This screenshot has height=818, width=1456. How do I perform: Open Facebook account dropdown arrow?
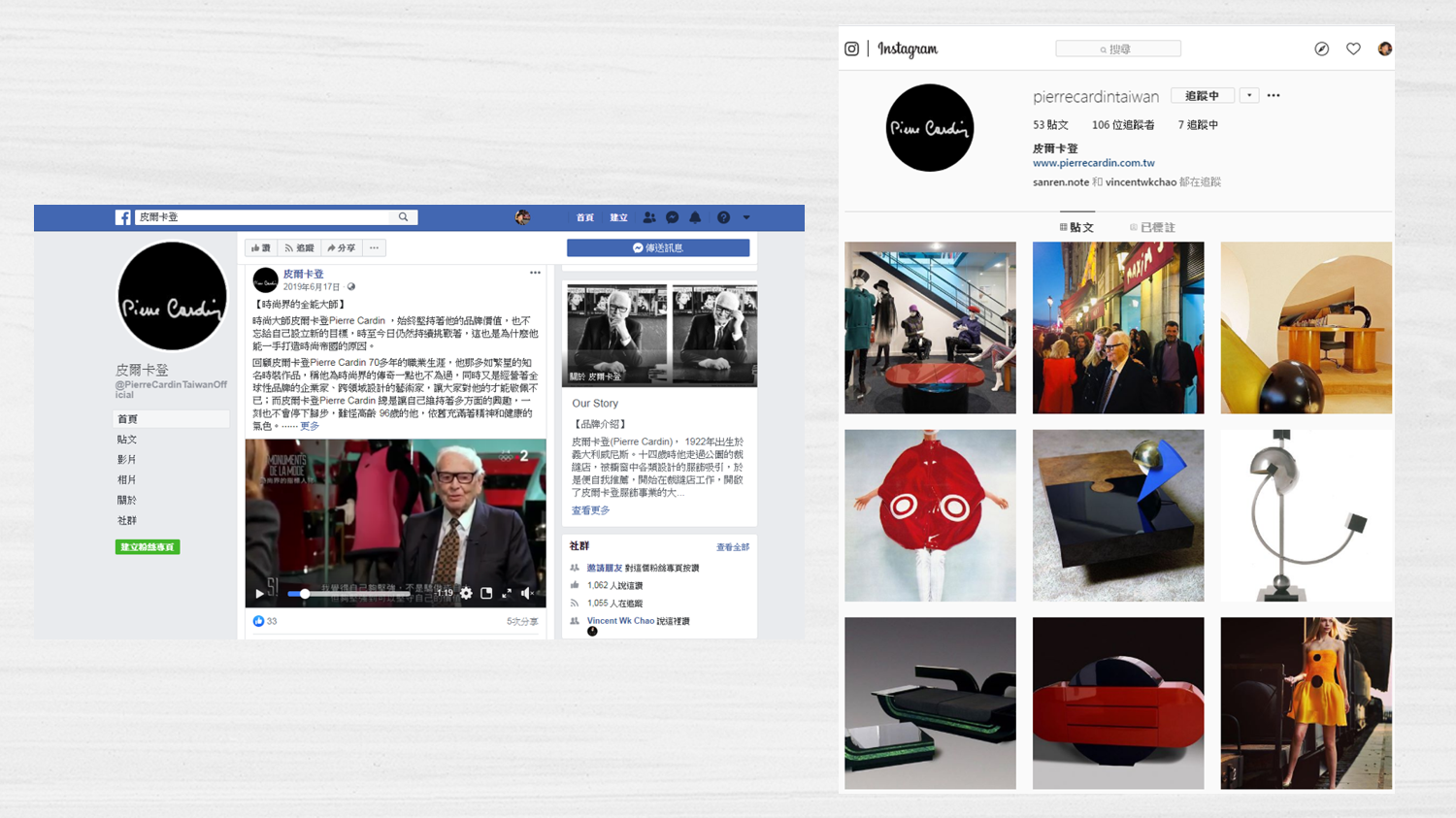pyautogui.click(x=746, y=217)
